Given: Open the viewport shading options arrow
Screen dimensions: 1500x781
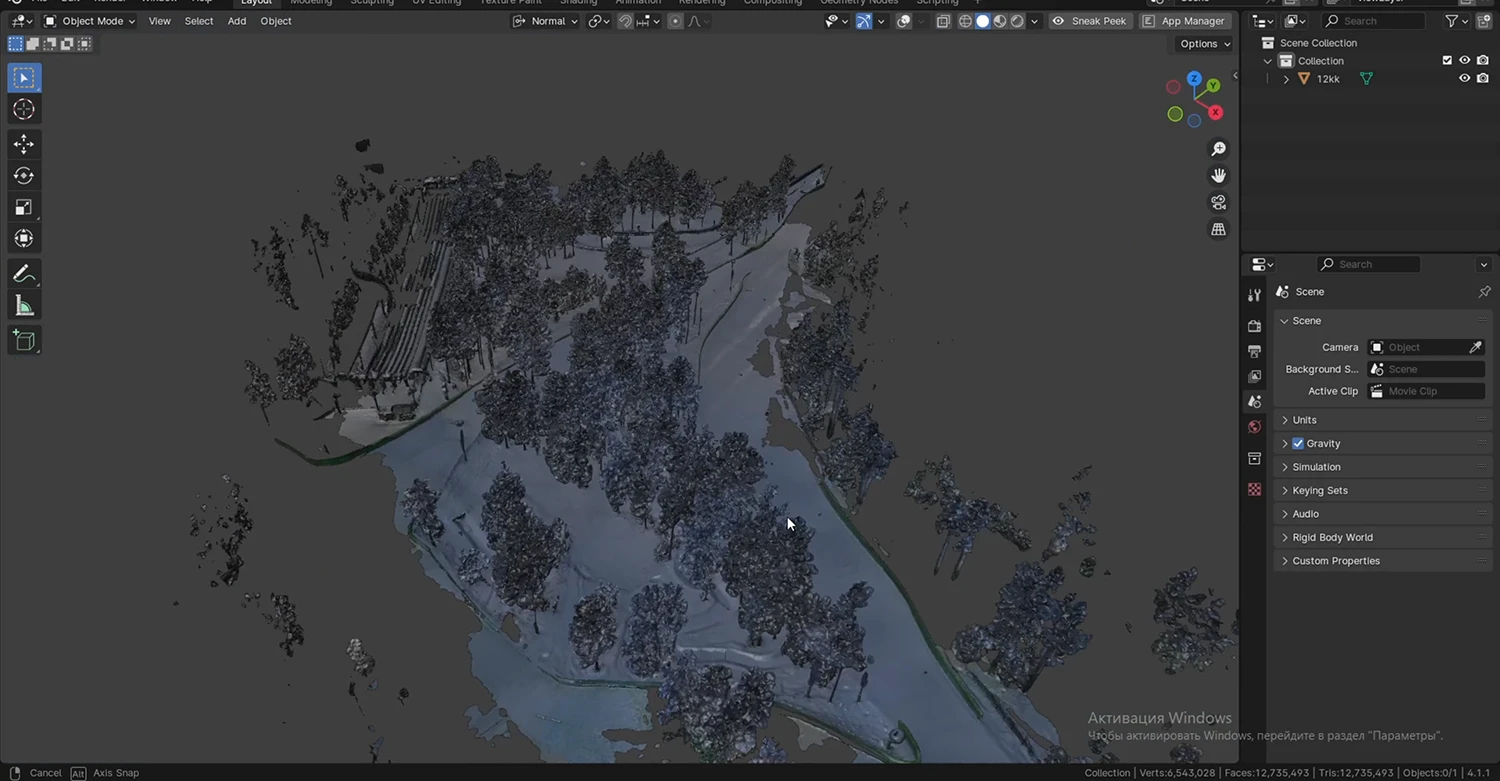Looking at the screenshot, I should click(1035, 21).
